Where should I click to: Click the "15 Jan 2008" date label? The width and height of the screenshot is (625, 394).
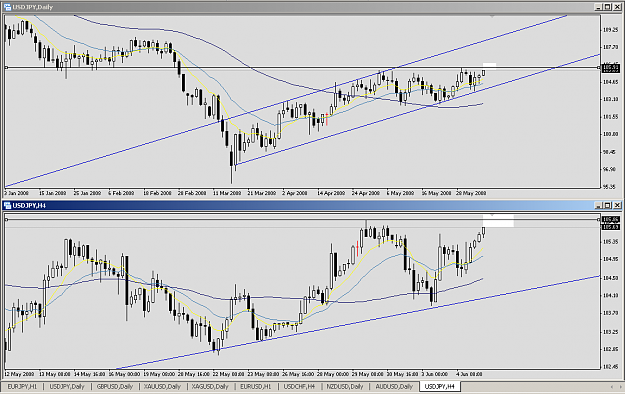click(x=52, y=193)
